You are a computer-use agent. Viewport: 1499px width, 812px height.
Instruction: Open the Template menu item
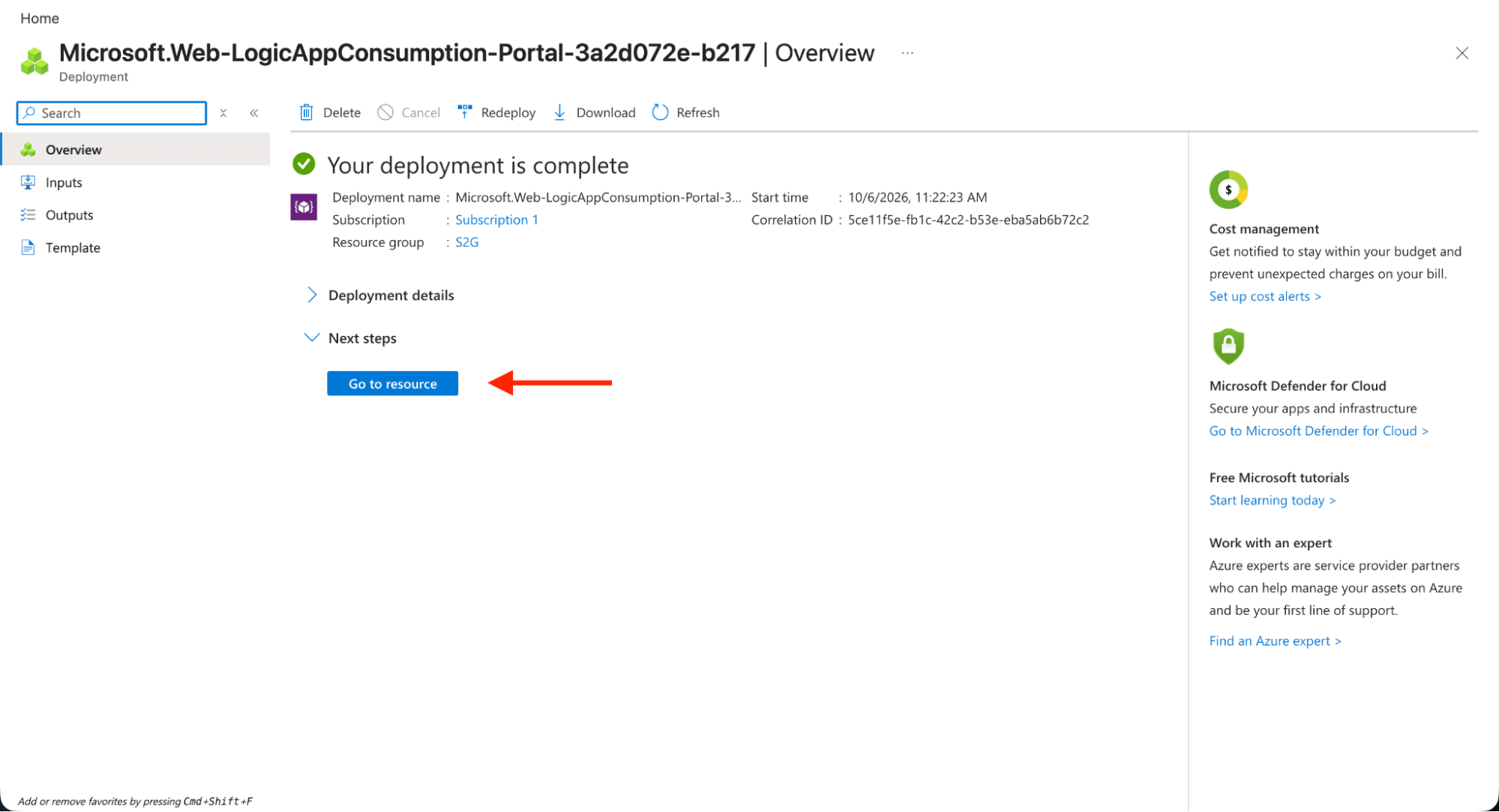click(136, 247)
